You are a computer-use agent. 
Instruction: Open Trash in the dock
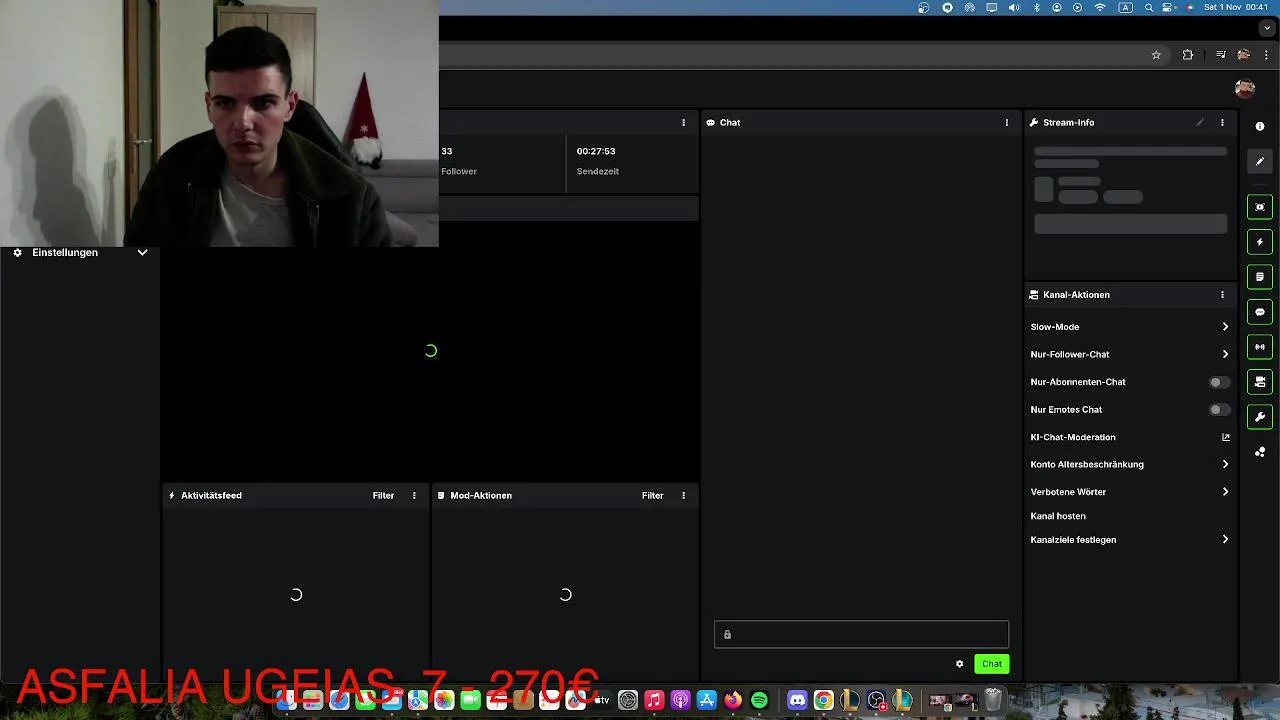coord(992,700)
